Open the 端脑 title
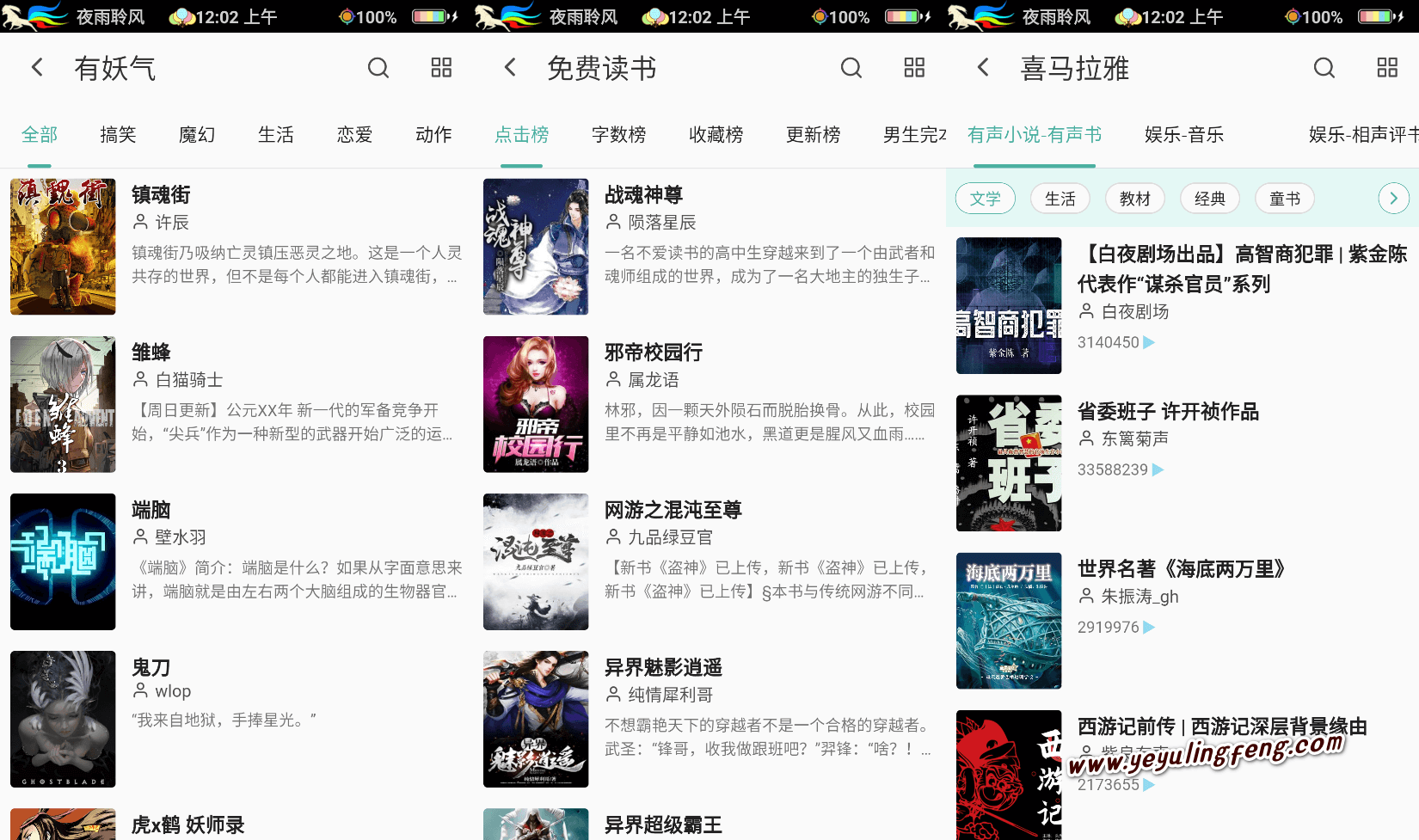 click(x=151, y=510)
